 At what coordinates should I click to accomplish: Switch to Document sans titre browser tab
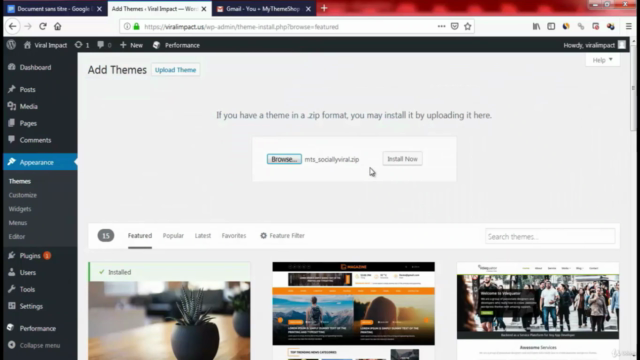55,9
